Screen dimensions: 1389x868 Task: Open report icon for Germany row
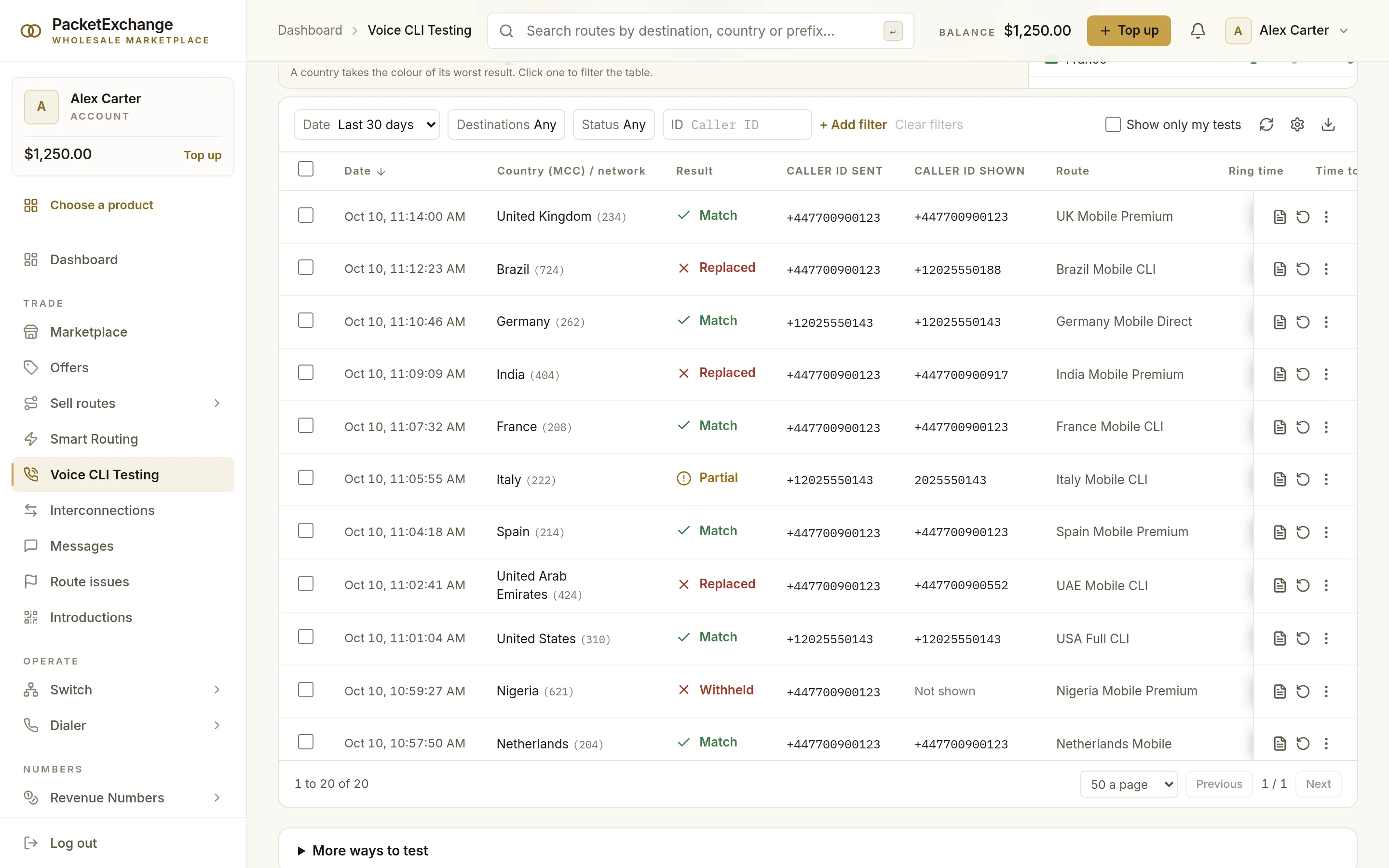1280,322
